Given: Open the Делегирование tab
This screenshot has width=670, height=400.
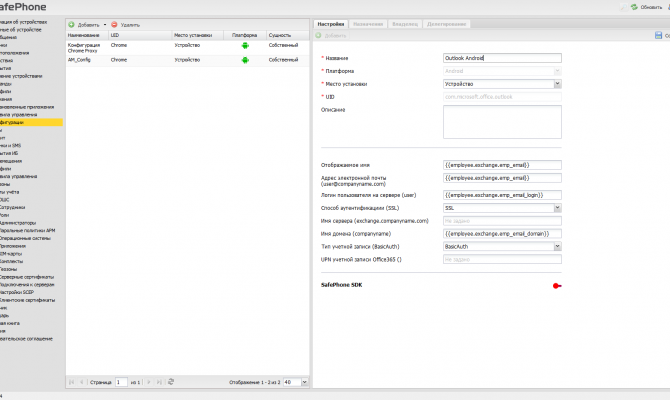Looking at the screenshot, I should (x=447, y=24).
